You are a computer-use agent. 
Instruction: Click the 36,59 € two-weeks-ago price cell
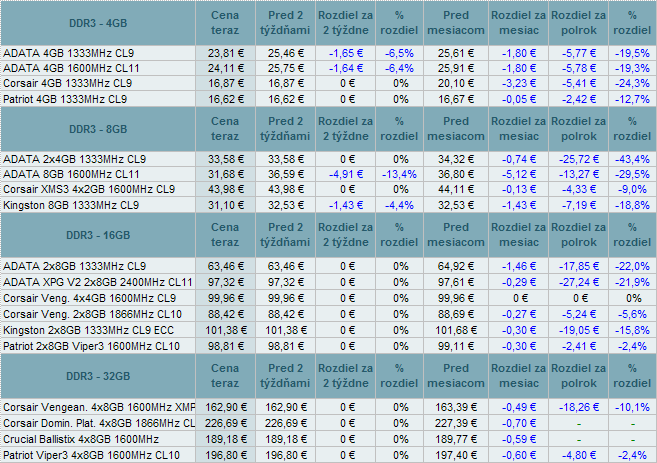click(x=286, y=174)
